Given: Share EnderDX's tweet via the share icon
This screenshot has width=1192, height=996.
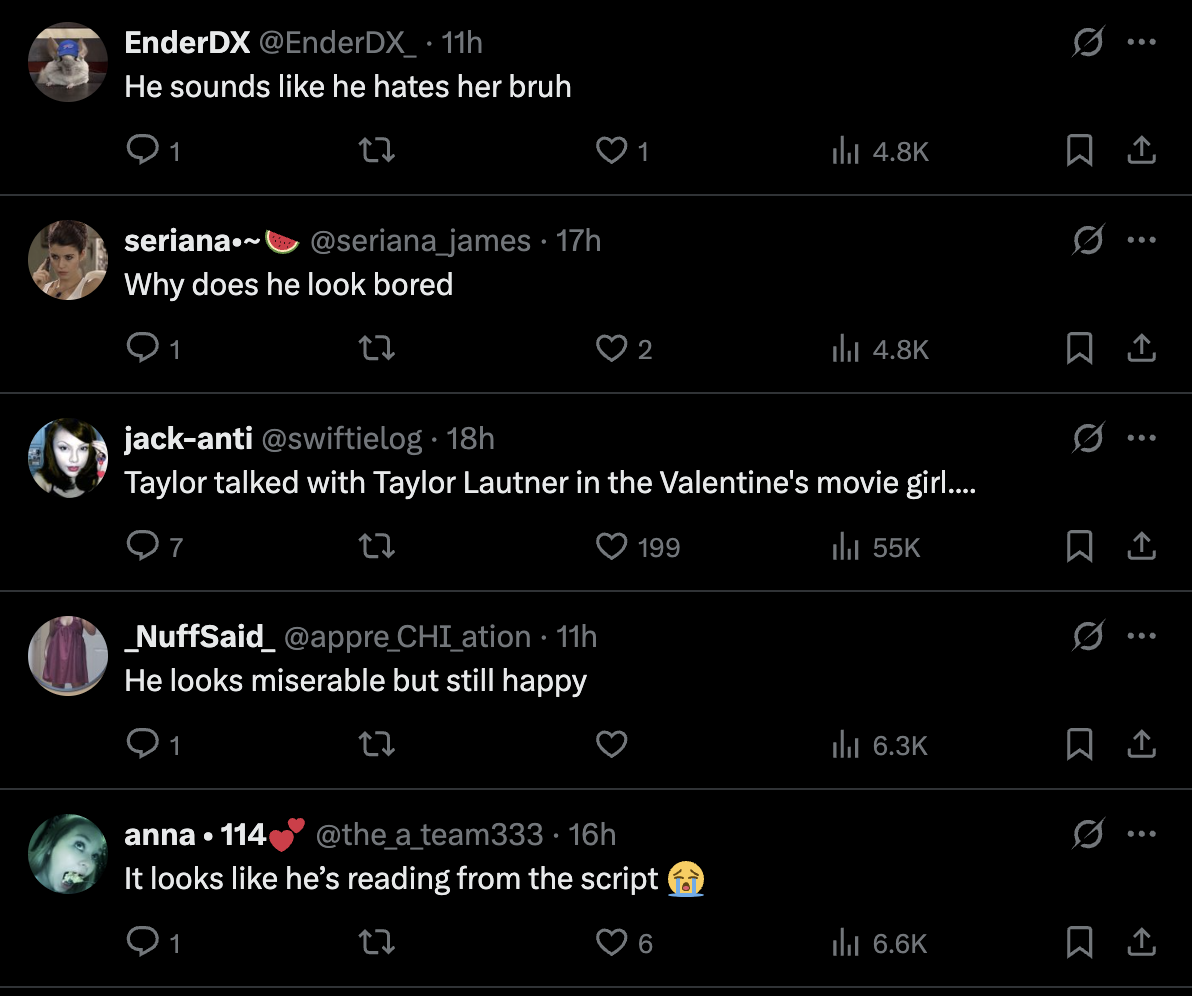Looking at the screenshot, I should tap(1141, 150).
